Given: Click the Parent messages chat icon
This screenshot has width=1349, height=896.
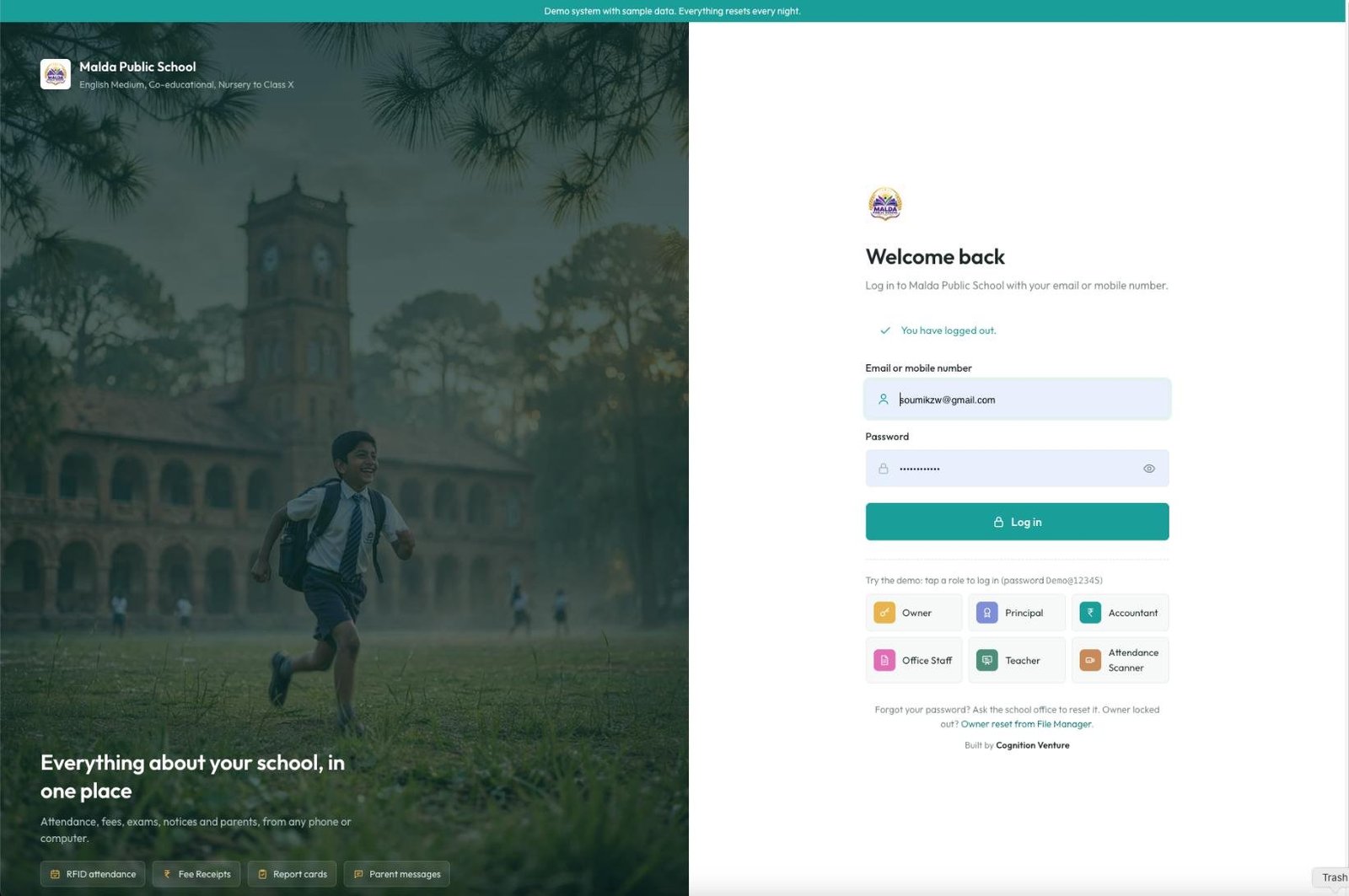Looking at the screenshot, I should (358, 874).
